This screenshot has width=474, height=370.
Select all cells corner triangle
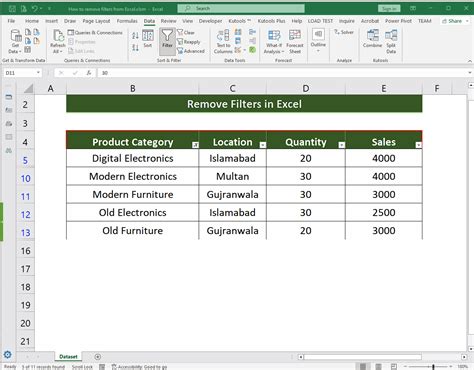(28, 88)
